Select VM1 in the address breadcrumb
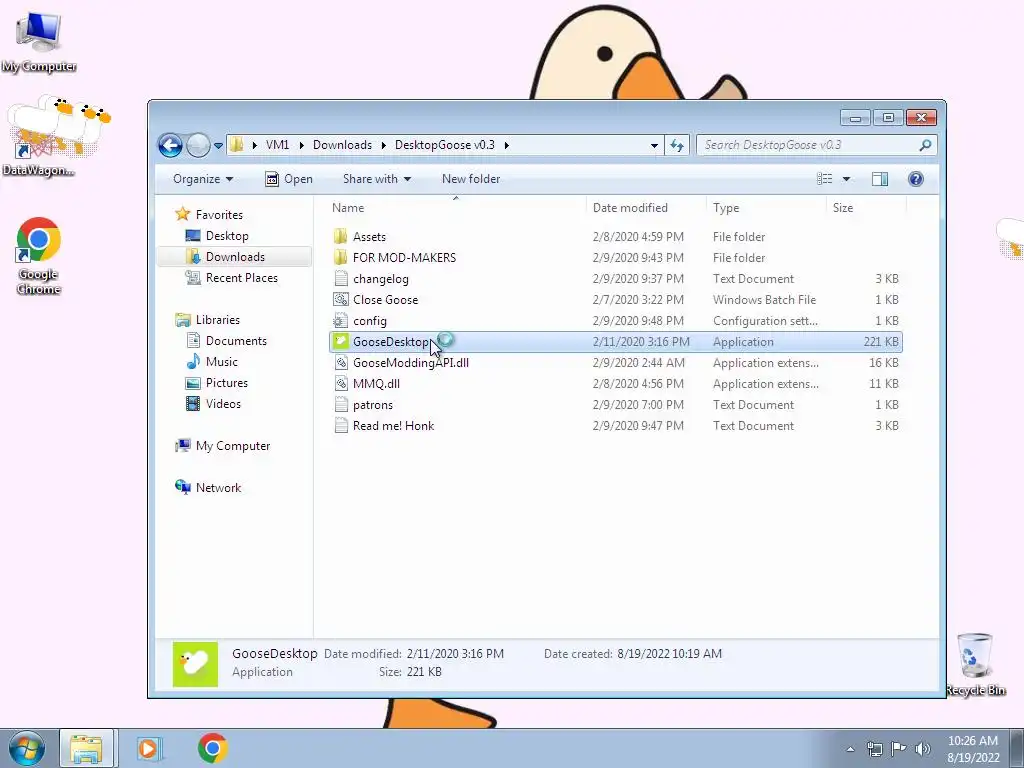Viewport: 1024px width, 768px height. [x=278, y=145]
